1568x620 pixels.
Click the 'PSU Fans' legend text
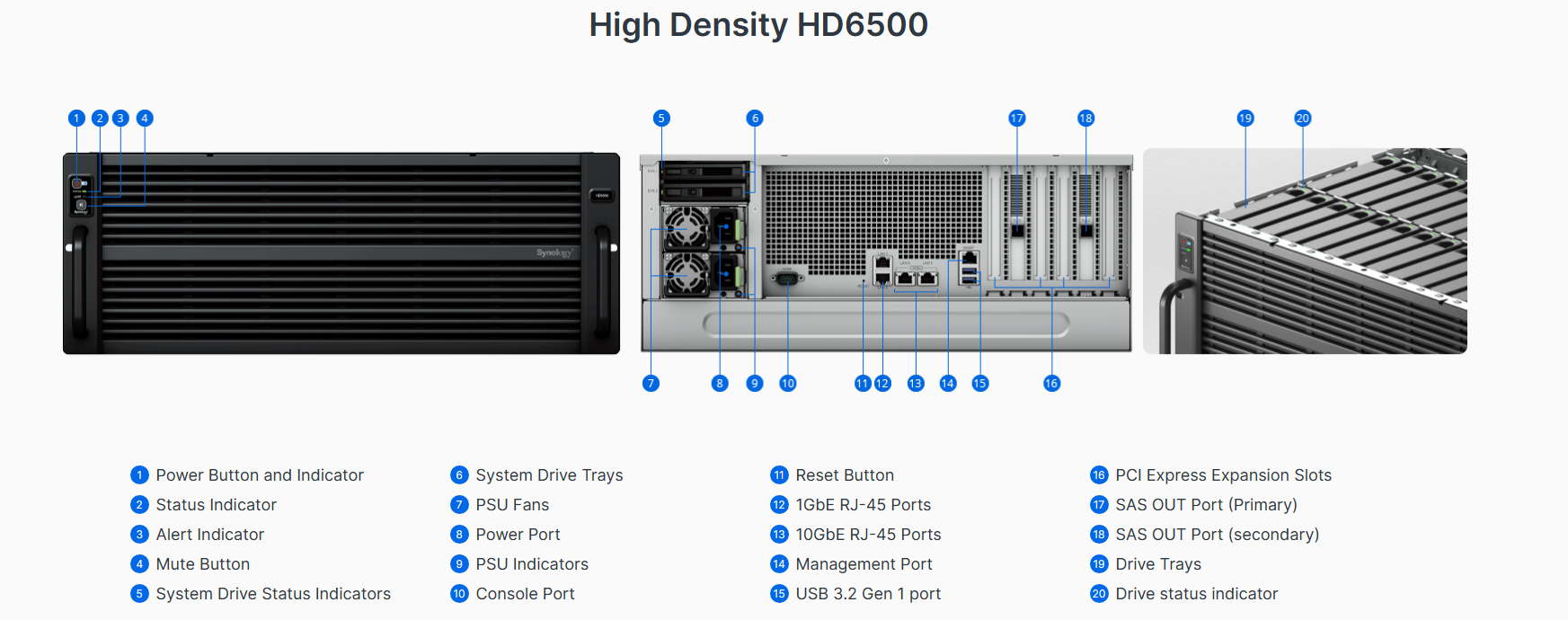pyautogui.click(x=512, y=505)
